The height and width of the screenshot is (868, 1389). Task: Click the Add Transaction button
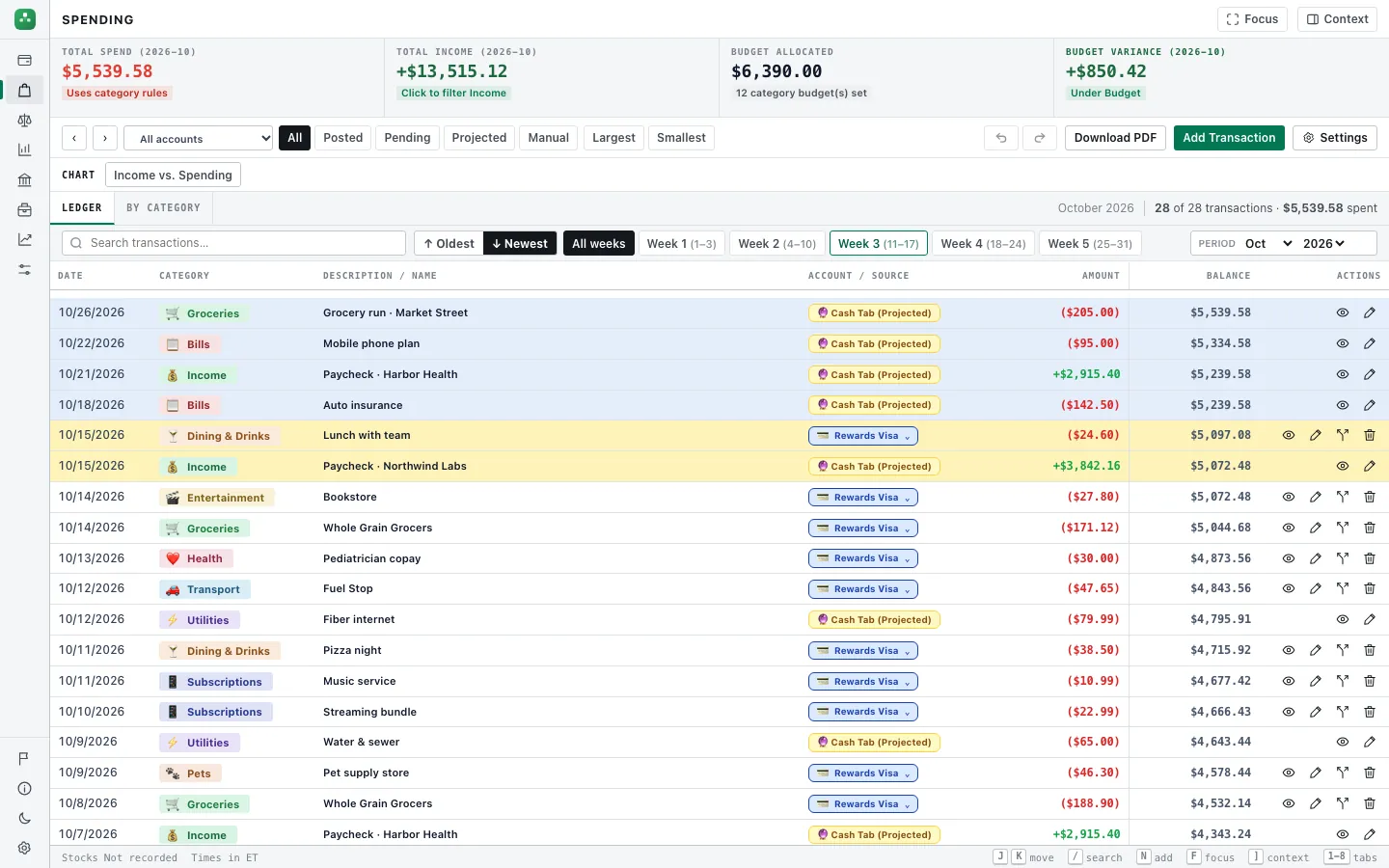tap(1229, 138)
